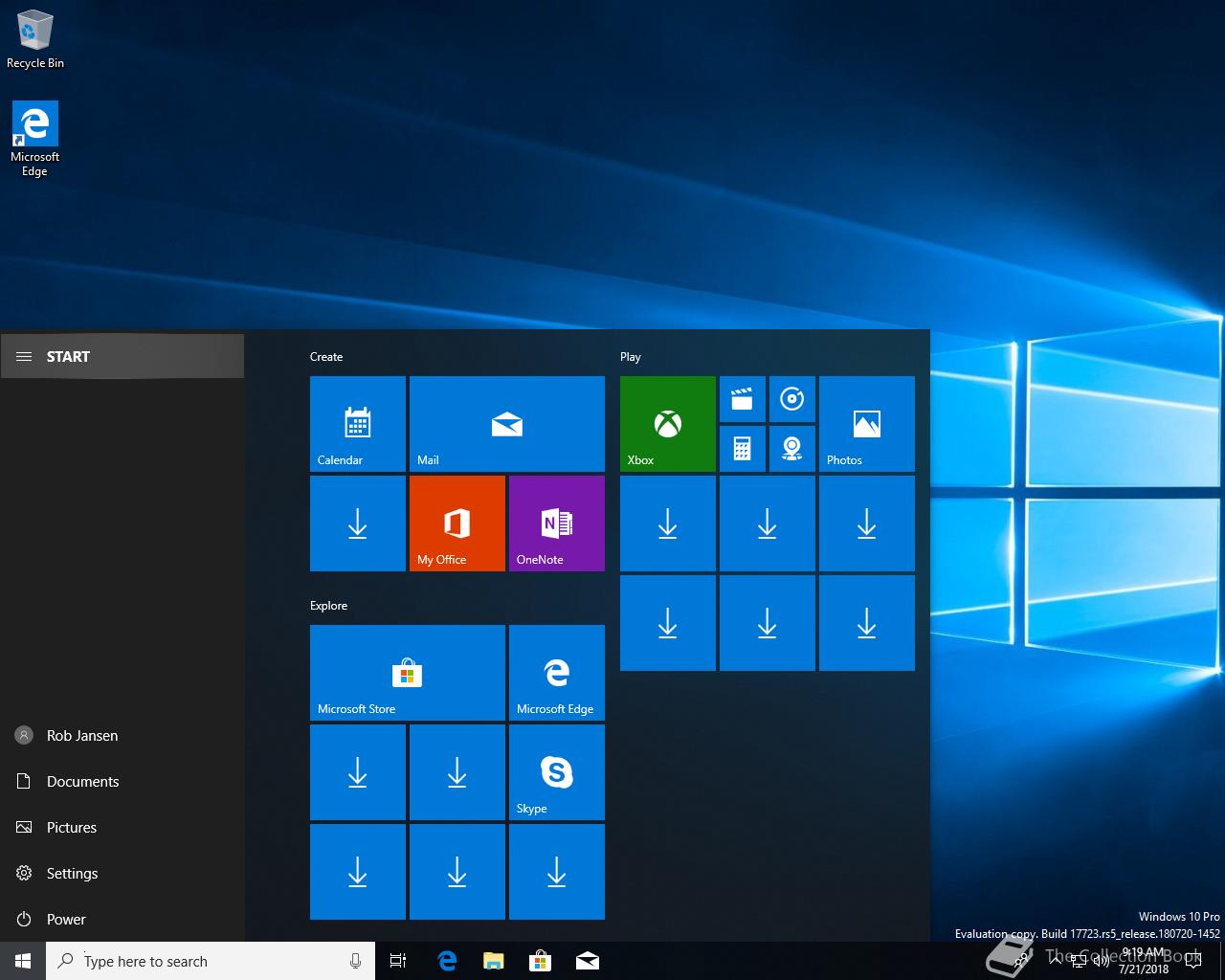Open File Explorer from taskbar
Screen dimensions: 1225x980
point(494,961)
